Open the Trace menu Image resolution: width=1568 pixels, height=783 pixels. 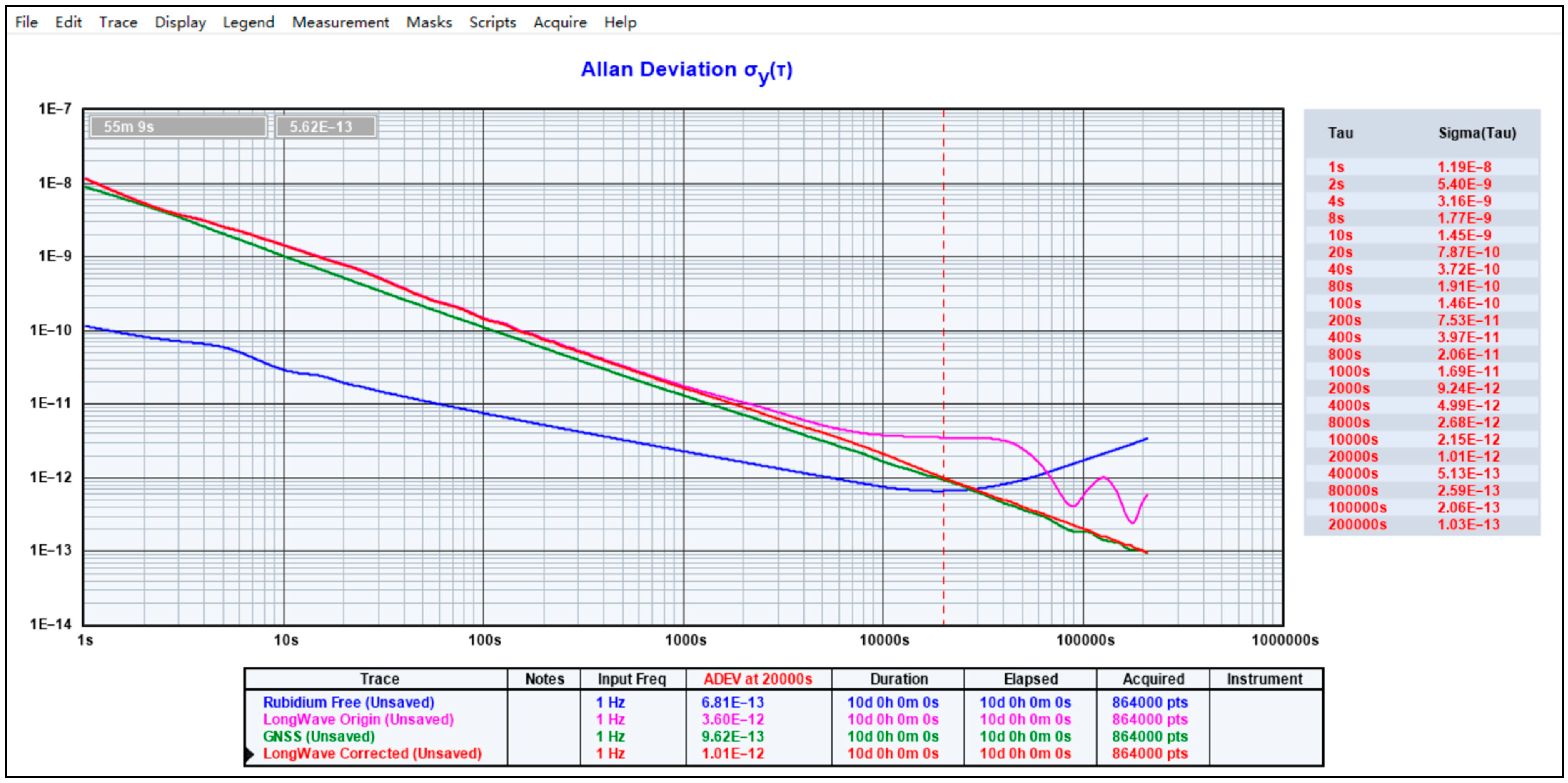point(118,22)
